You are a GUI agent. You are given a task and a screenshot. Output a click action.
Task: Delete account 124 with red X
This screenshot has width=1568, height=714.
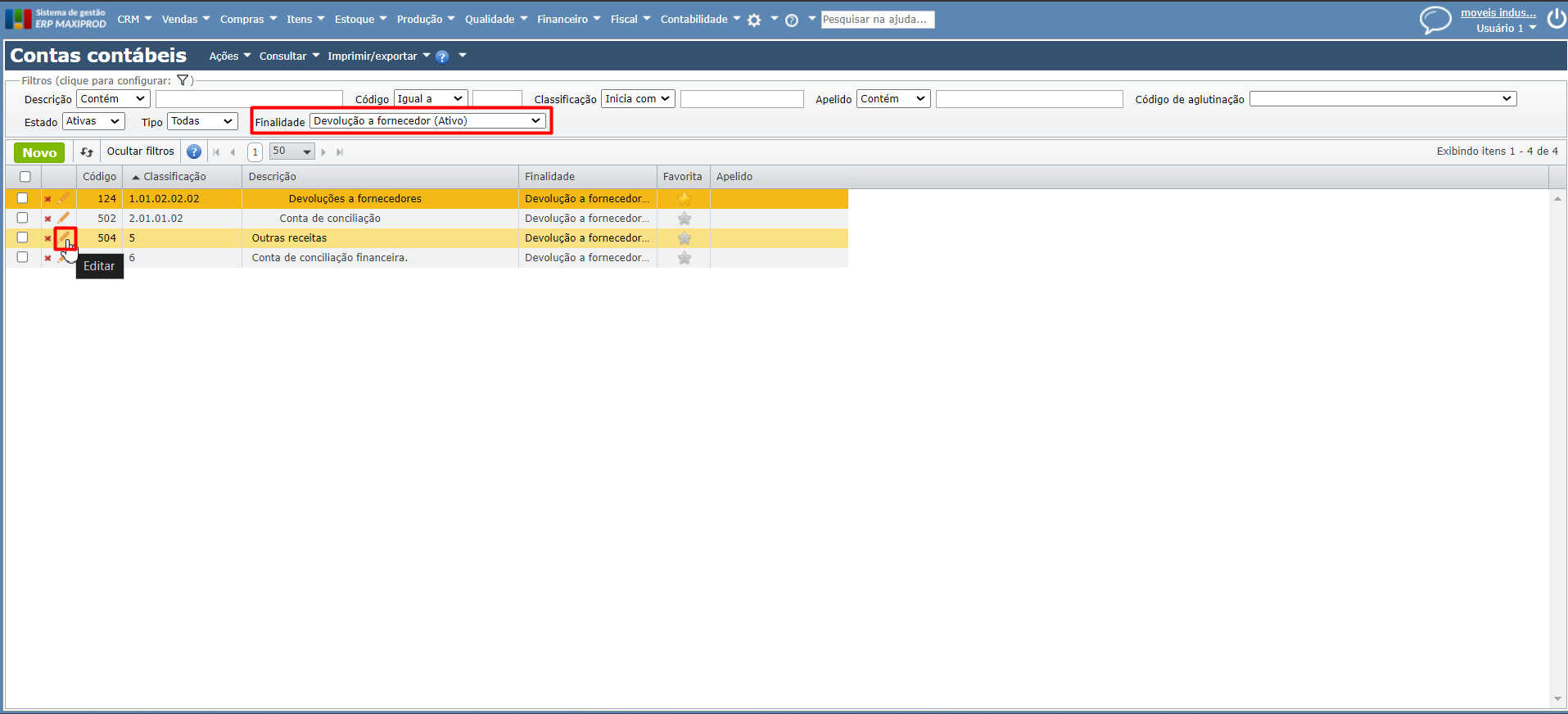[x=47, y=199]
